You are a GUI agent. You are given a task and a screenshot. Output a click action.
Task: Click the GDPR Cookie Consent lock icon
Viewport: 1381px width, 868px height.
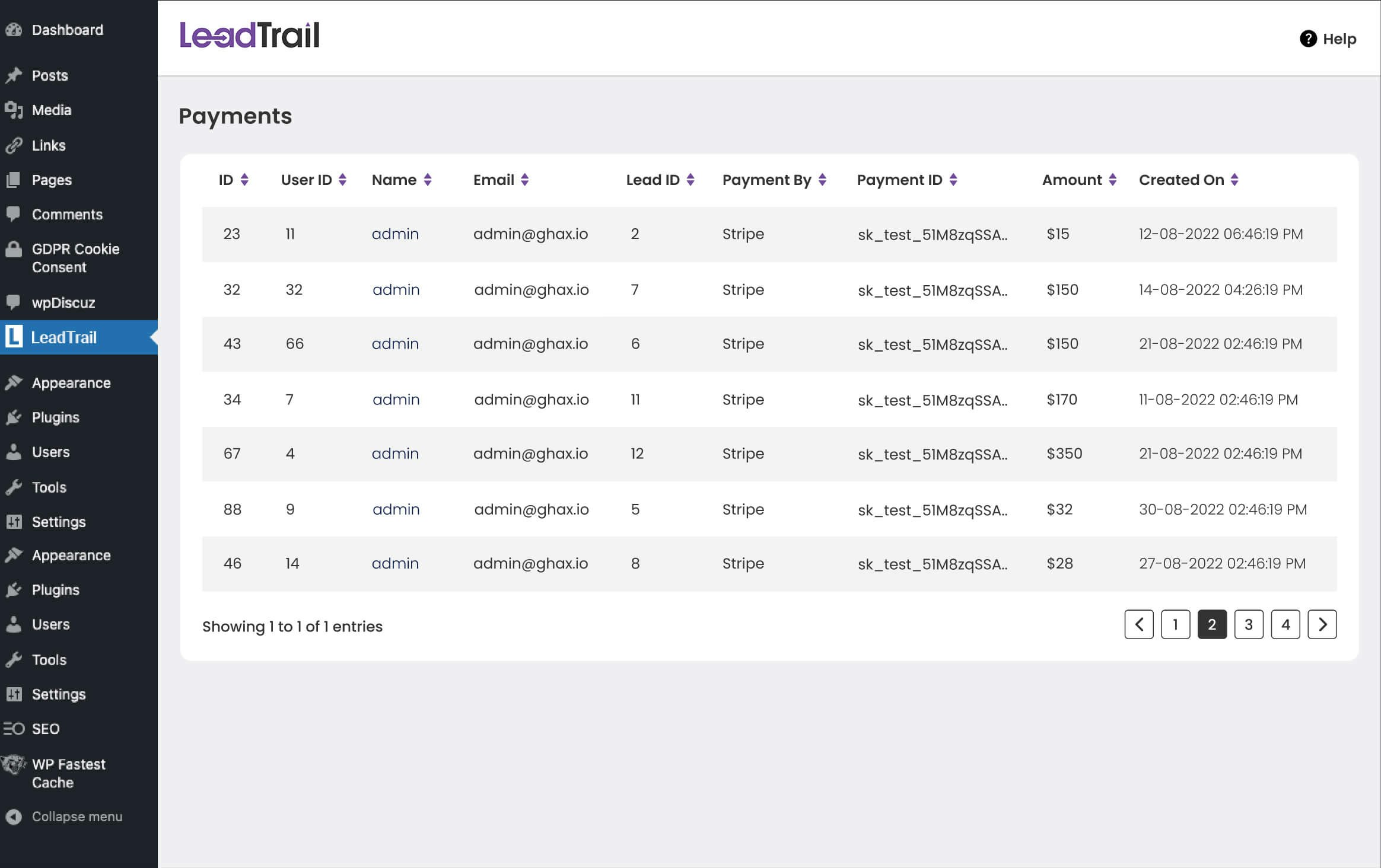pos(14,250)
